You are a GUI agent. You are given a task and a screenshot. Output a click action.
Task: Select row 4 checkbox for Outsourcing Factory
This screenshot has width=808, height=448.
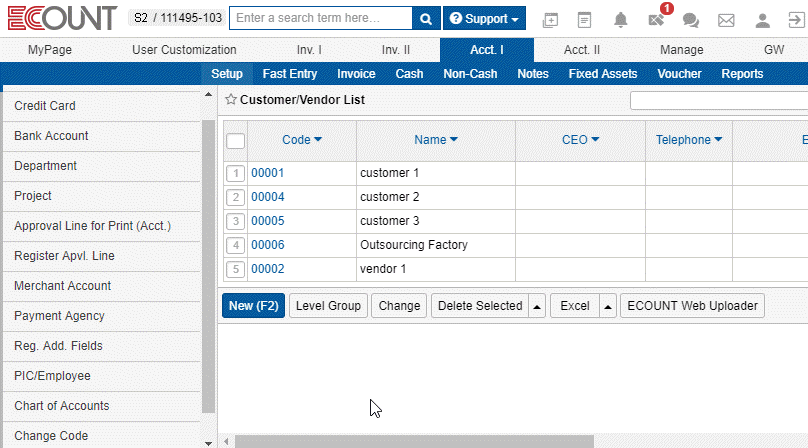[236, 245]
